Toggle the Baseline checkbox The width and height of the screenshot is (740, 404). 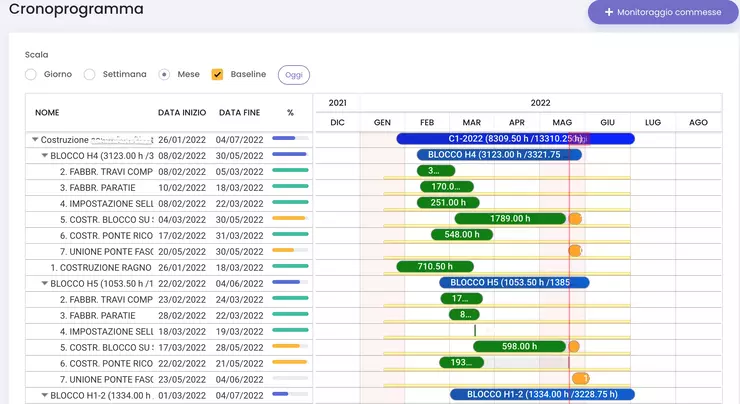click(217, 75)
